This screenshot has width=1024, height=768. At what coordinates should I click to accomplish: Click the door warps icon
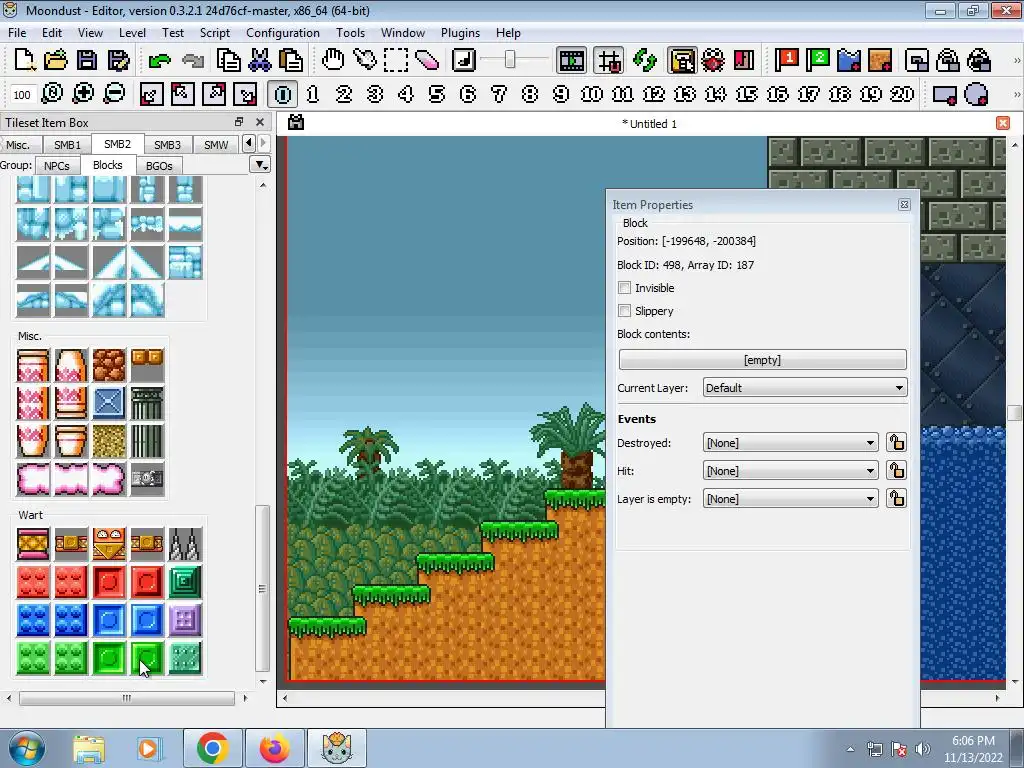tap(744, 60)
